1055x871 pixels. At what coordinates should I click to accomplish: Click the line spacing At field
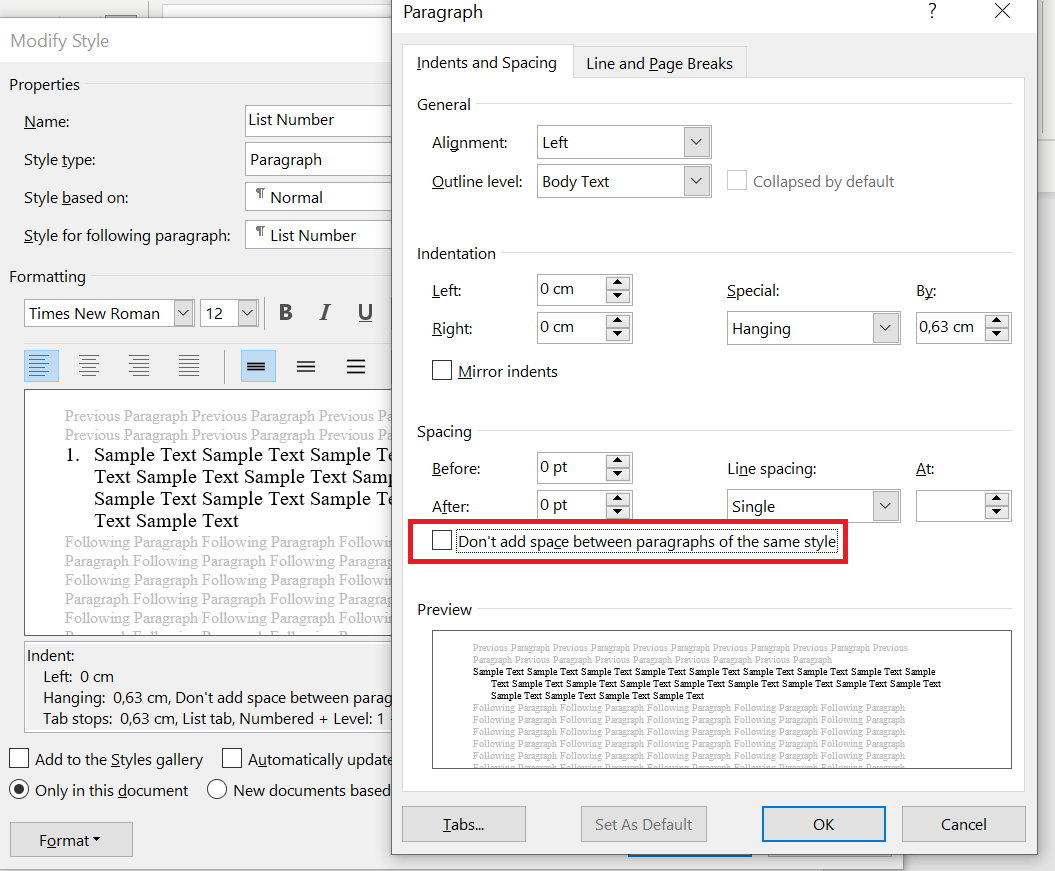951,506
